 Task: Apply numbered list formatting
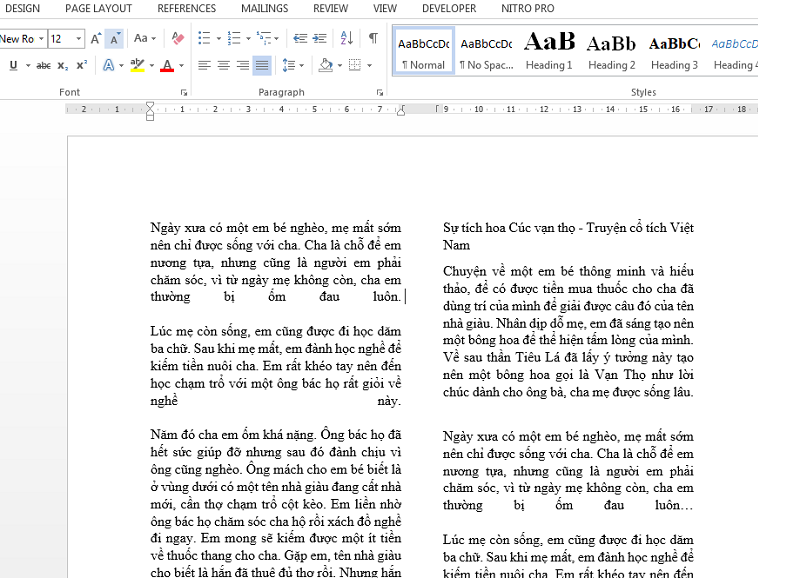pyautogui.click(x=234, y=38)
